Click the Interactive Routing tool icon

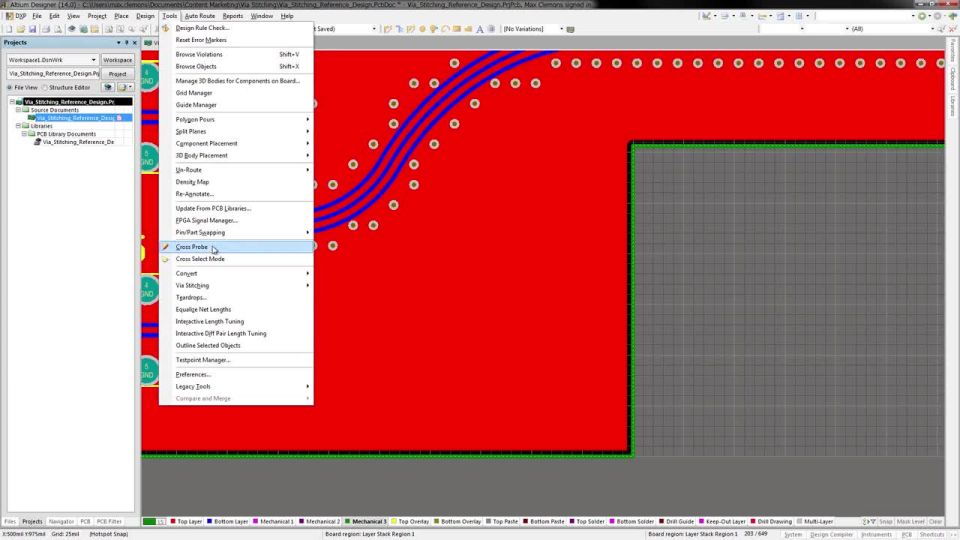coord(388,29)
